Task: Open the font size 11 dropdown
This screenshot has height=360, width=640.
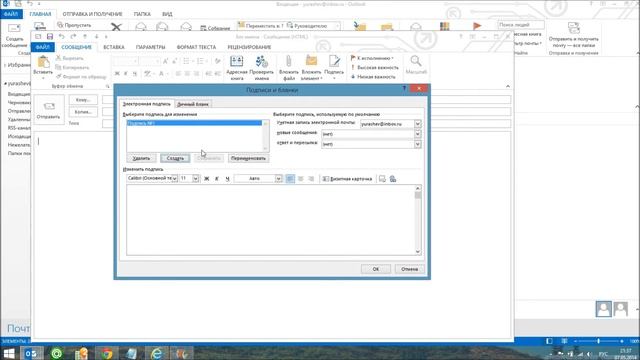Action: coord(196,178)
